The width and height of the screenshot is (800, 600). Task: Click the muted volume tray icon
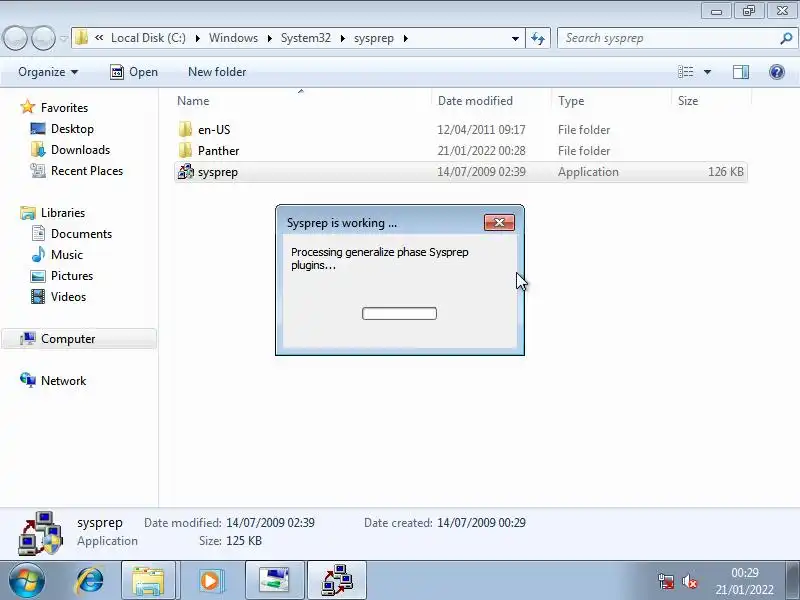coord(690,581)
